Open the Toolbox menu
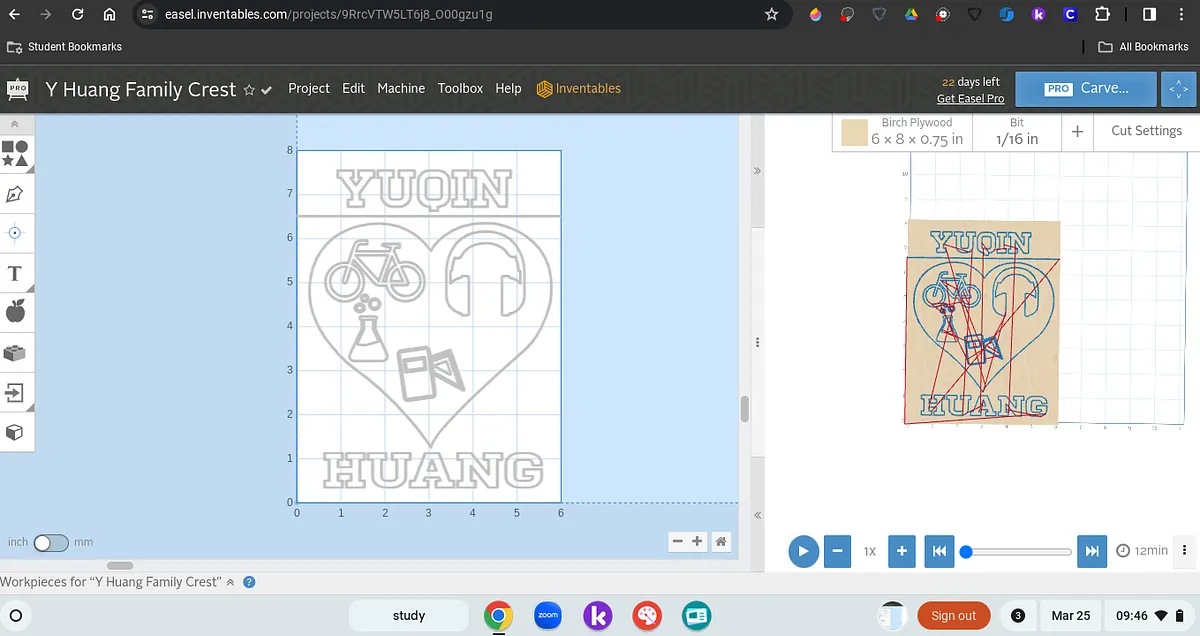The width and height of the screenshot is (1200, 636). pyautogui.click(x=460, y=88)
